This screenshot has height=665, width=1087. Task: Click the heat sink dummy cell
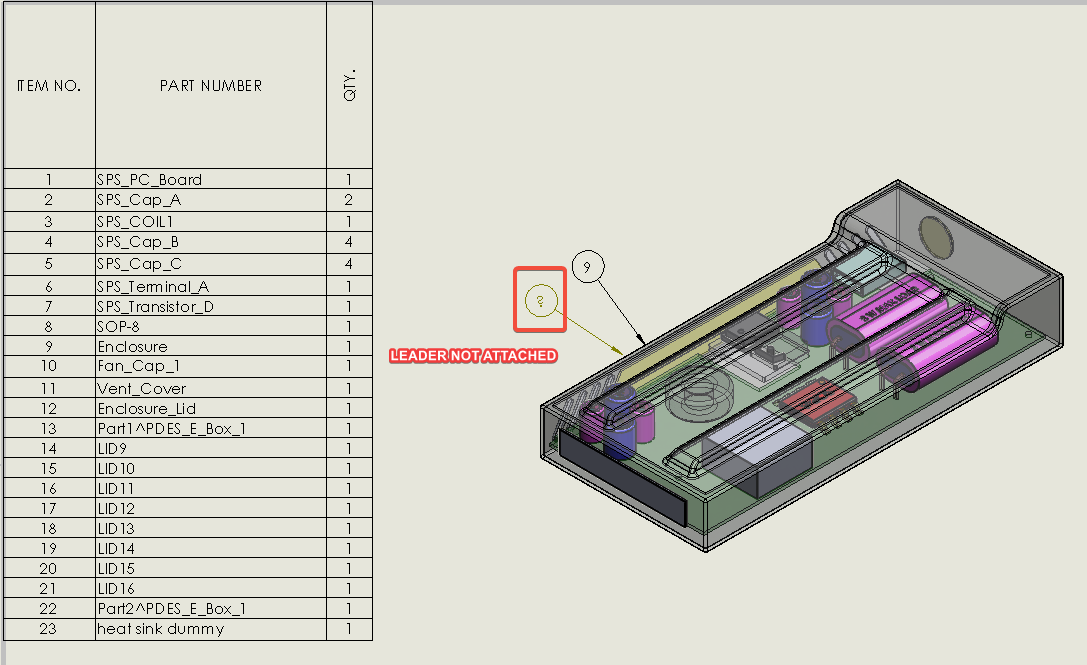[x=211, y=629]
